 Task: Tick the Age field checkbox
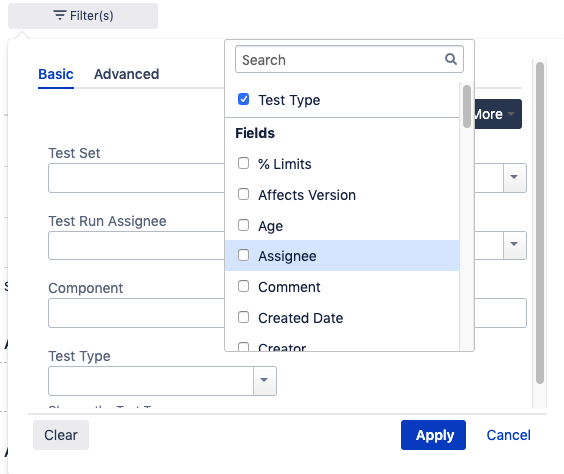(244, 225)
